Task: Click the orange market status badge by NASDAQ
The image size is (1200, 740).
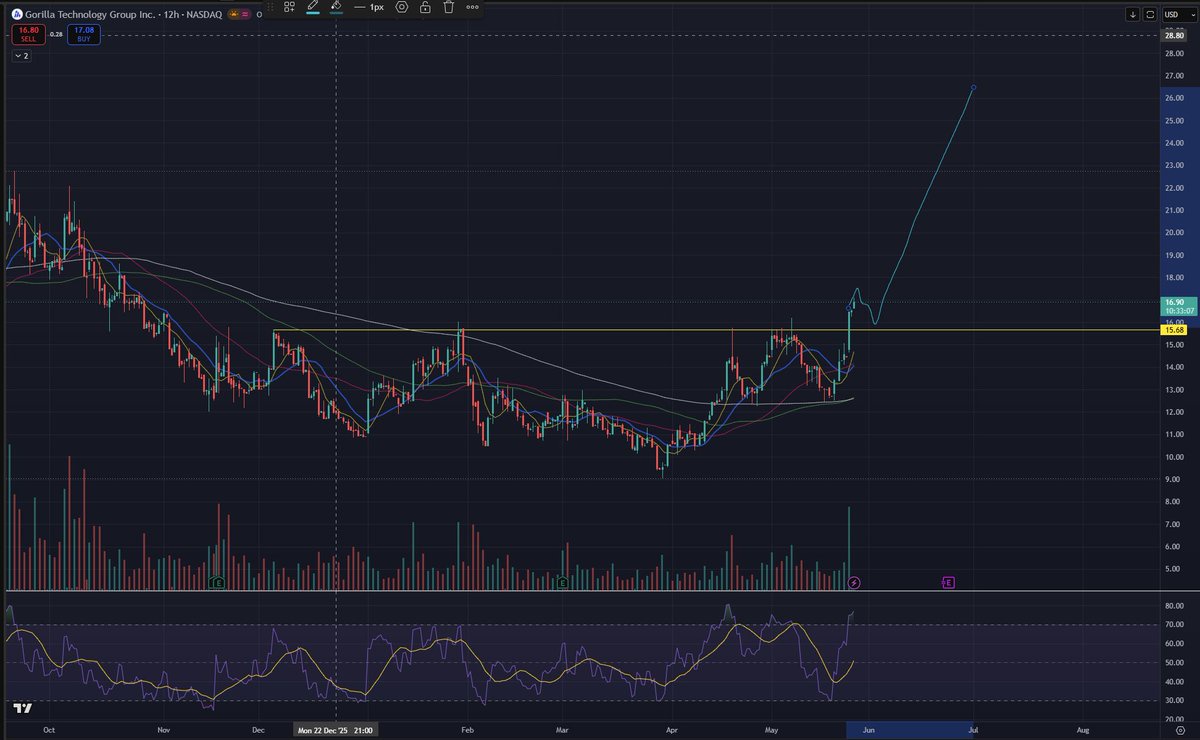Action: point(236,15)
